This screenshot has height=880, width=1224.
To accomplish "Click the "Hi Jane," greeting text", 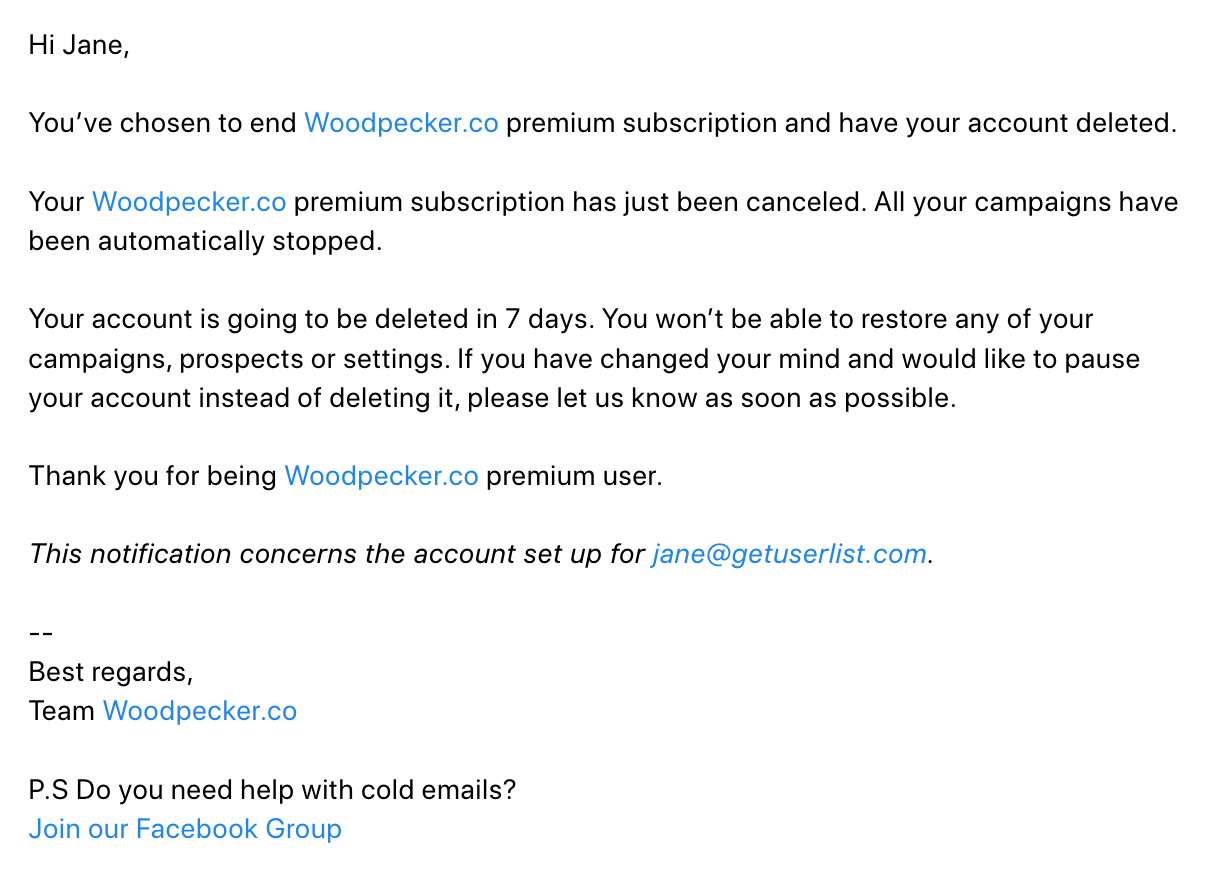I will 79,45.
